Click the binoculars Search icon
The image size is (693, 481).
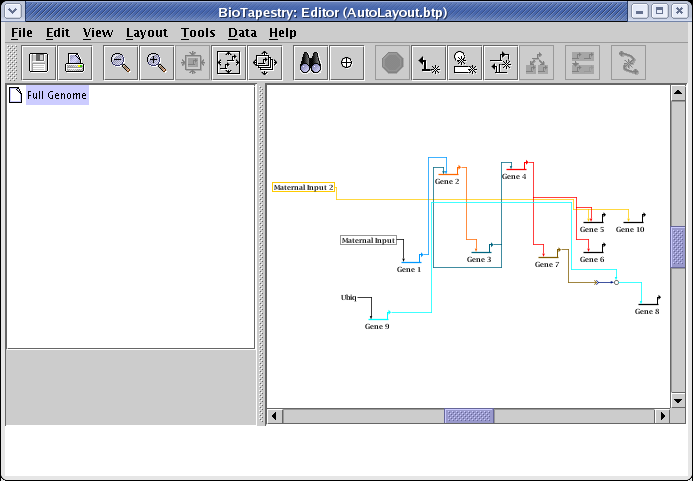(311, 63)
